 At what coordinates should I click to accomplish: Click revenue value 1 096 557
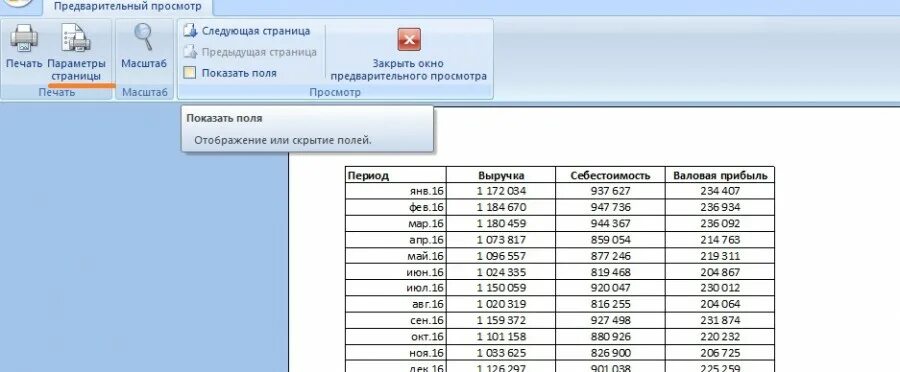501,255
